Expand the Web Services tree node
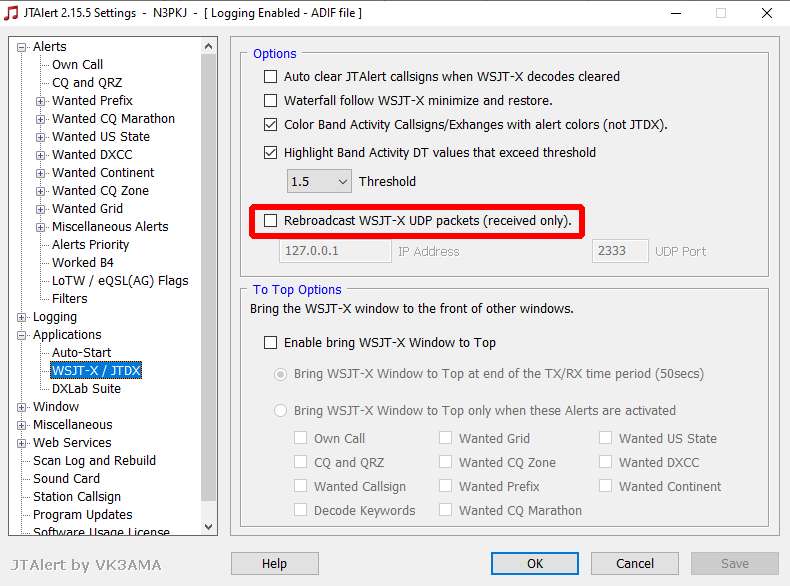The width and height of the screenshot is (790, 586). point(21,443)
